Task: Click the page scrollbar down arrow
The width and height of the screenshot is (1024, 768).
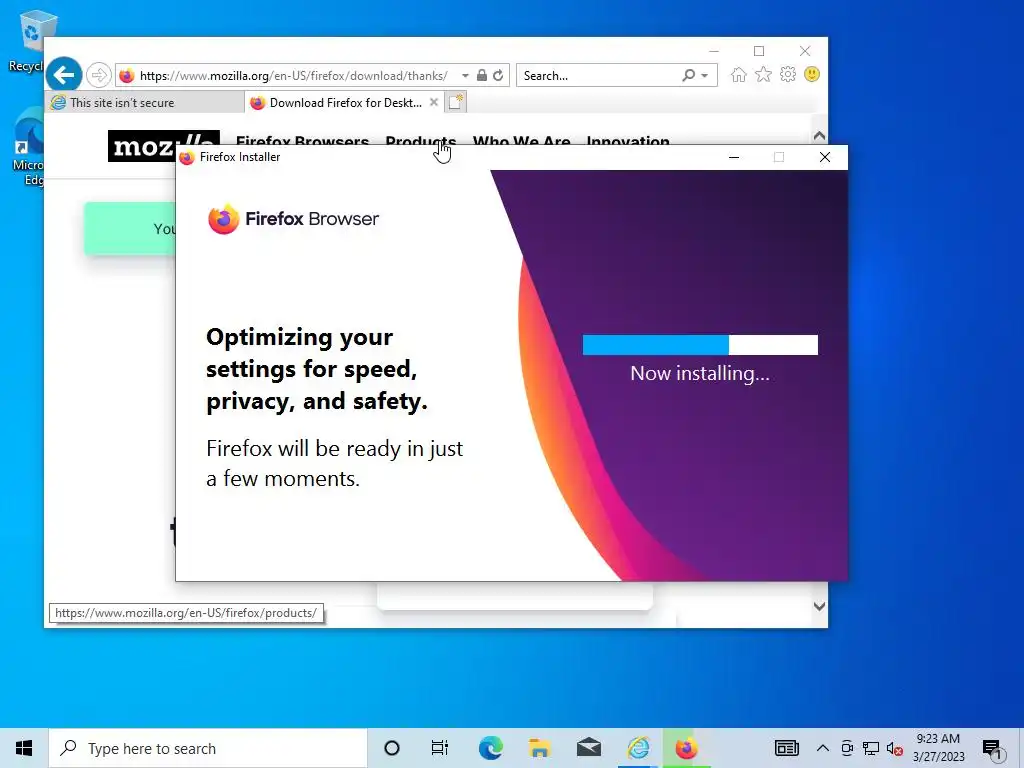Action: [x=819, y=606]
